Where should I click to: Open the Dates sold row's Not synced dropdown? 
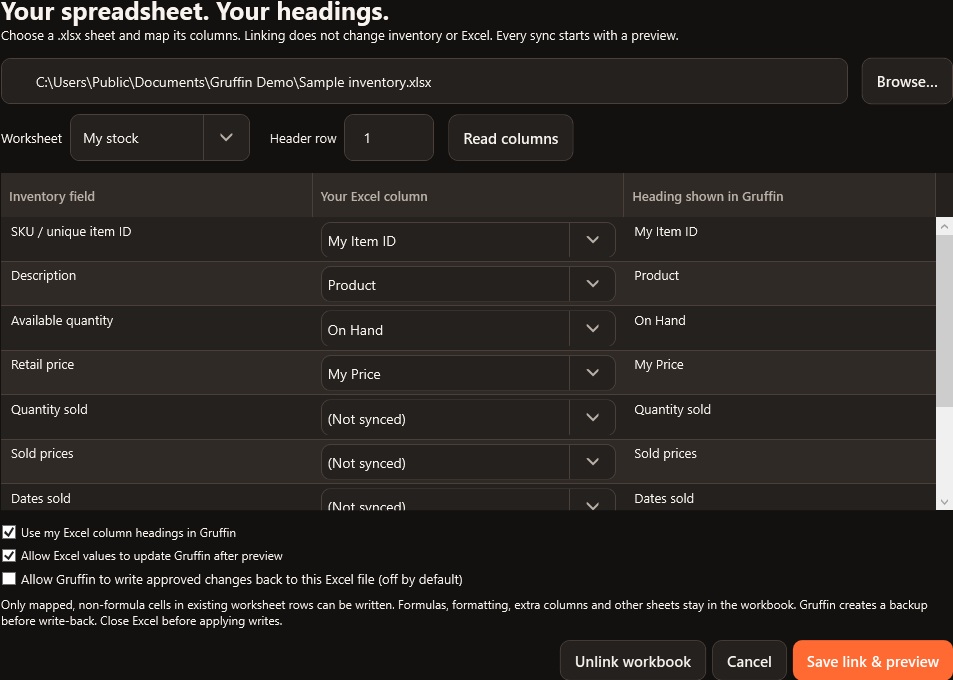(x=468, y=500)
